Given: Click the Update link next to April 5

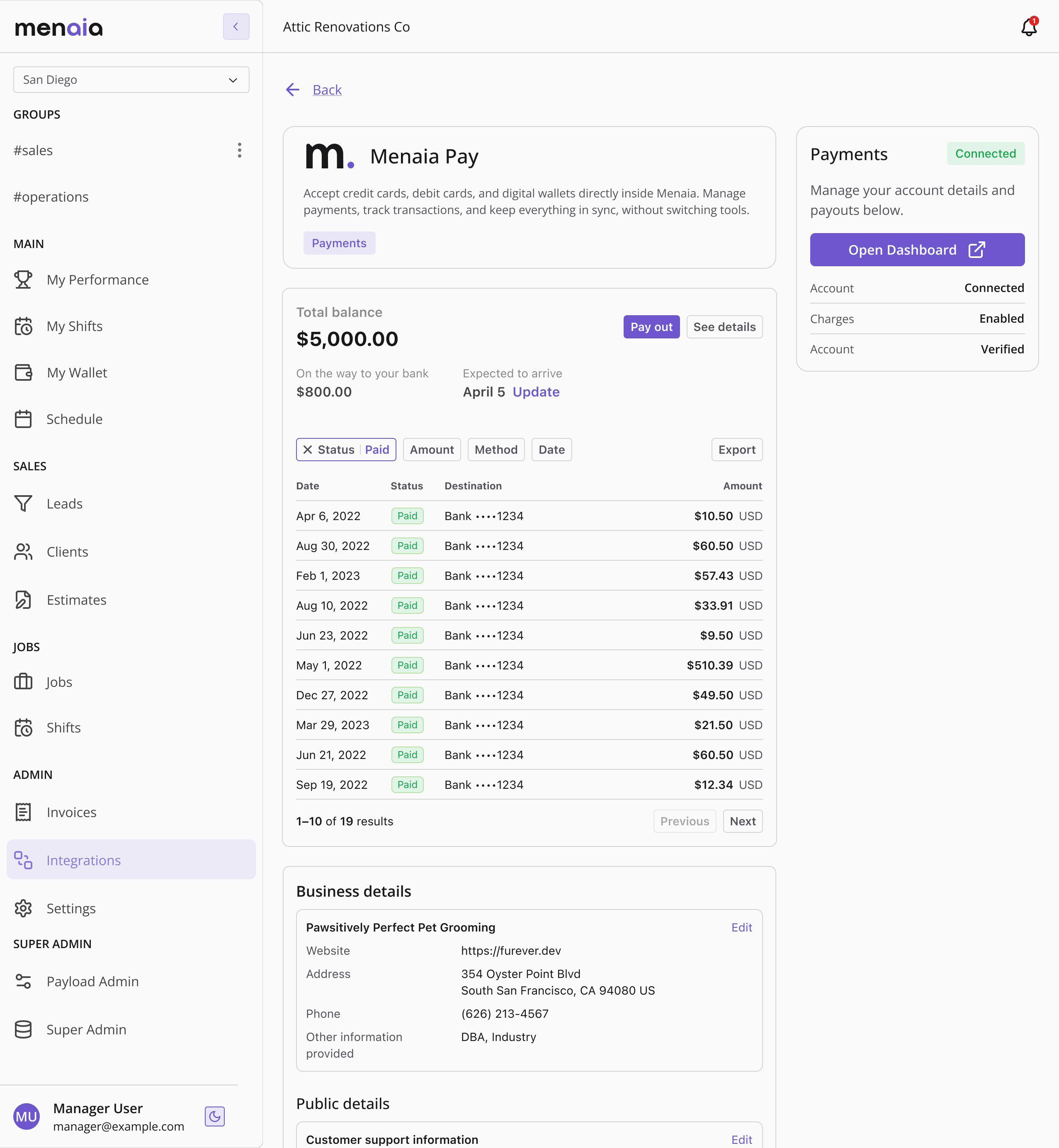Looking at the screenshot, I should click(536, 392).
